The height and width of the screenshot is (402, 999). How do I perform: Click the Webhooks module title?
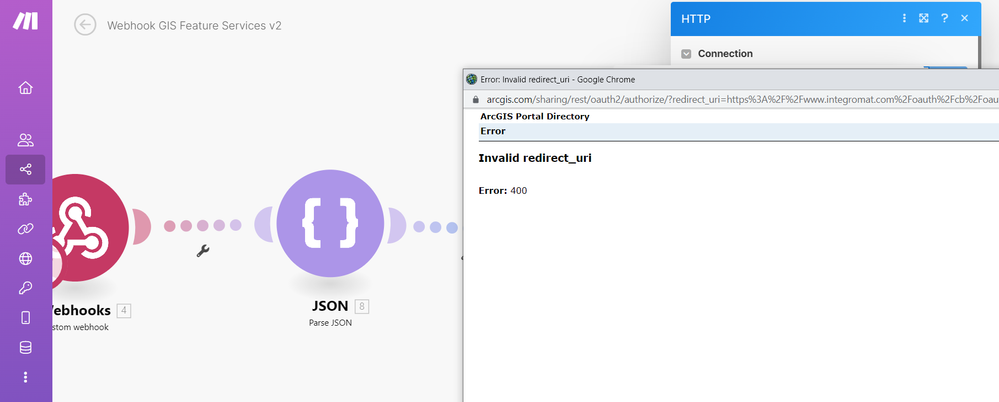[x=82, y=310]
